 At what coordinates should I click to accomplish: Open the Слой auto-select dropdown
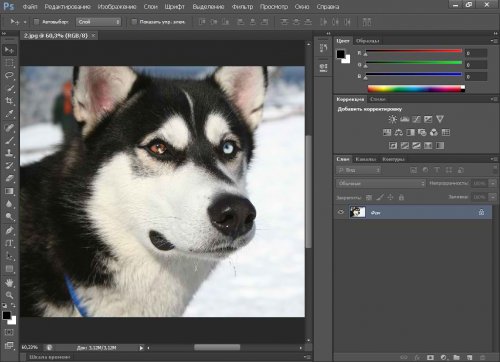click(99, 22)
